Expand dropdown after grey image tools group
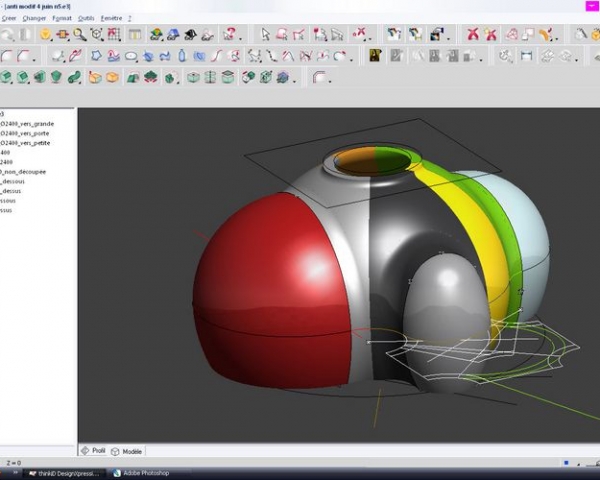 point(481,60)
